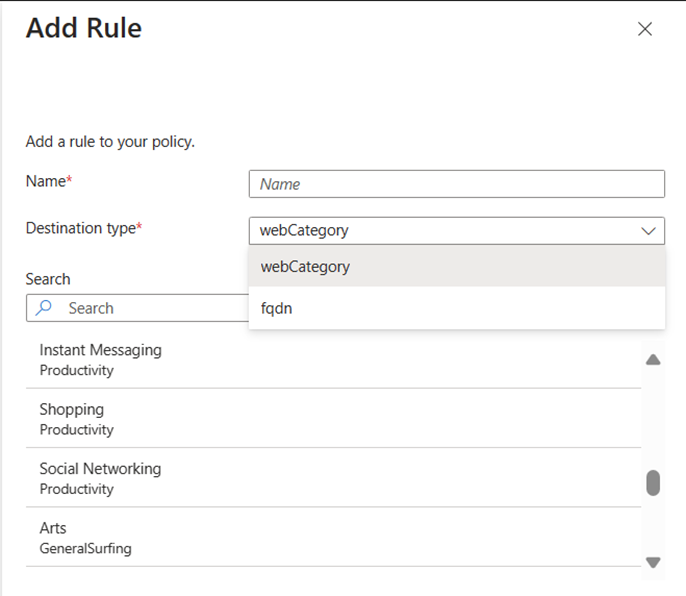This screenshot has width=686, height=596.
Task: Choose webCategory option from the dropdown list
Action: coord(456,267)
